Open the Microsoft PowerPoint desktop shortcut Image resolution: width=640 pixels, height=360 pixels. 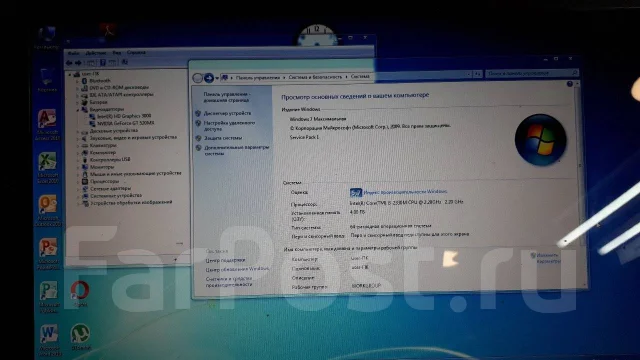click(48, 253)
